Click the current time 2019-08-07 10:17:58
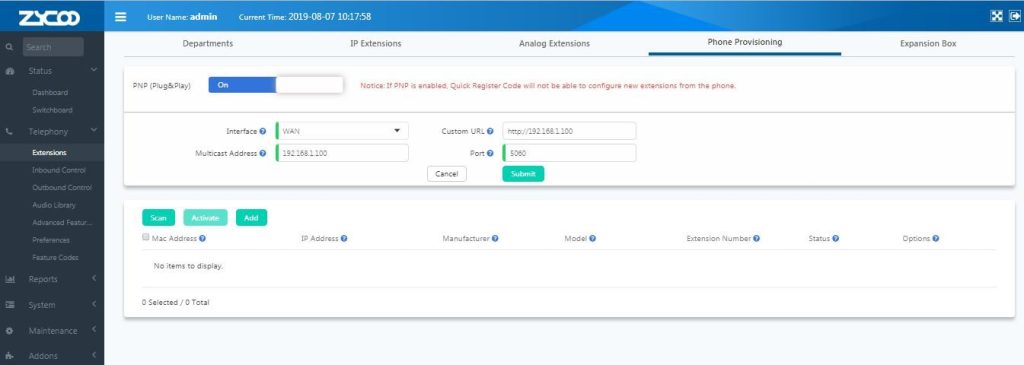Image resolution: width=1024 pixels, height=365 pixels. click(330, 17)
